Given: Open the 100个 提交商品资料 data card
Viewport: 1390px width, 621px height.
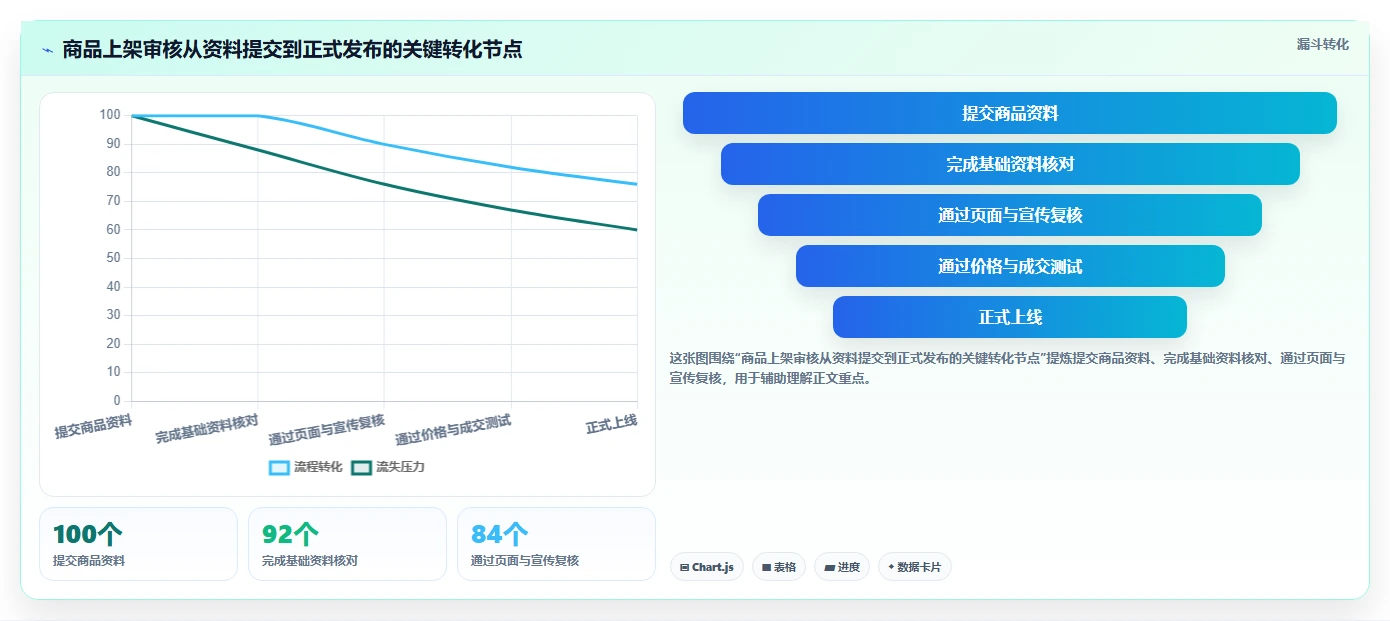Looking at the screenshot, I should pos(138,544).
